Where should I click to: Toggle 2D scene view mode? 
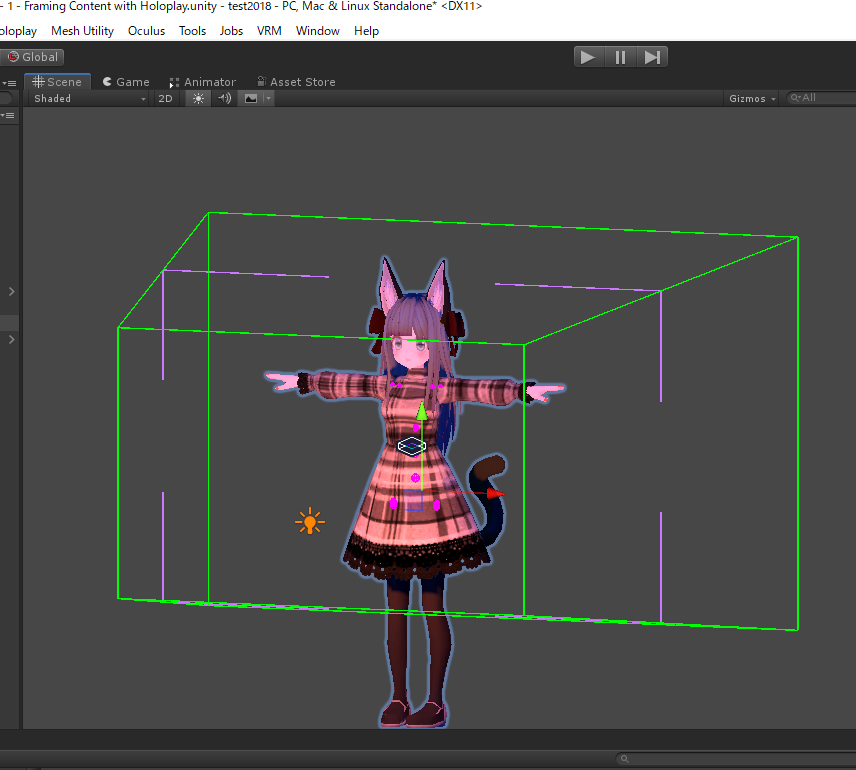pyautogui.click(x=165, y=98)
